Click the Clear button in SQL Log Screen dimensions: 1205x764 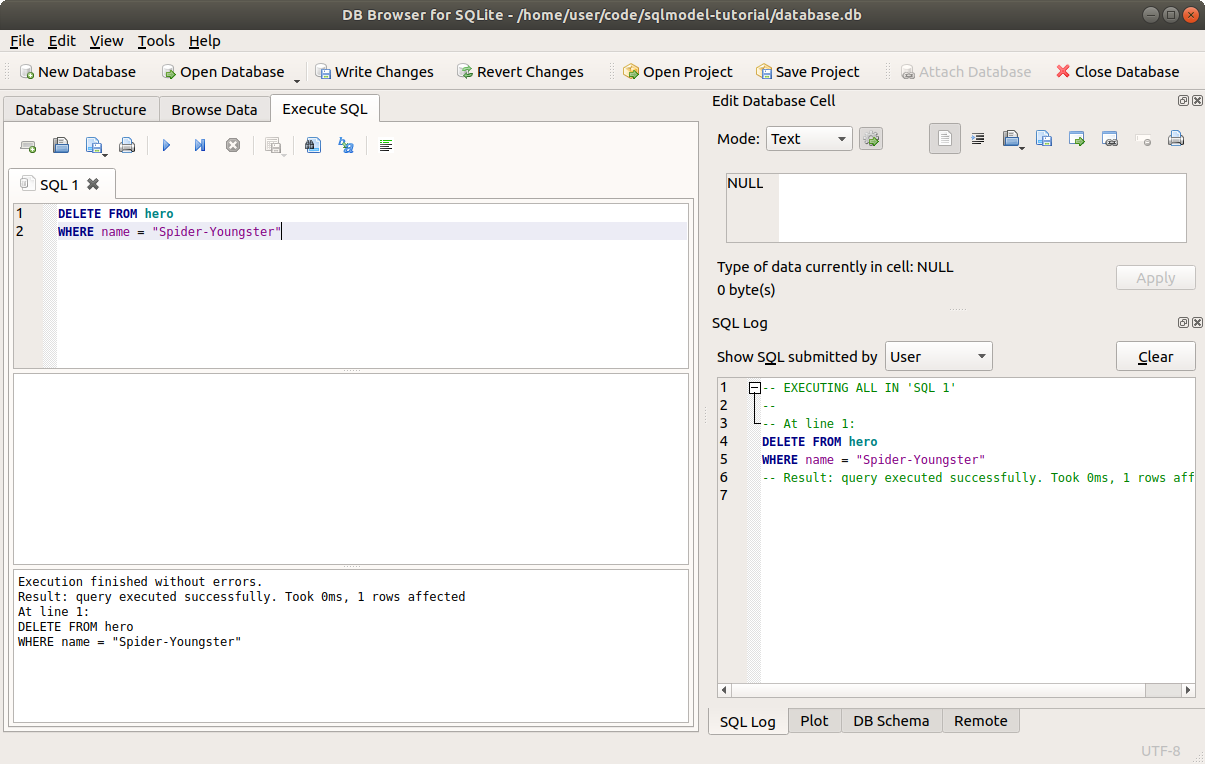coord(1155,357)
